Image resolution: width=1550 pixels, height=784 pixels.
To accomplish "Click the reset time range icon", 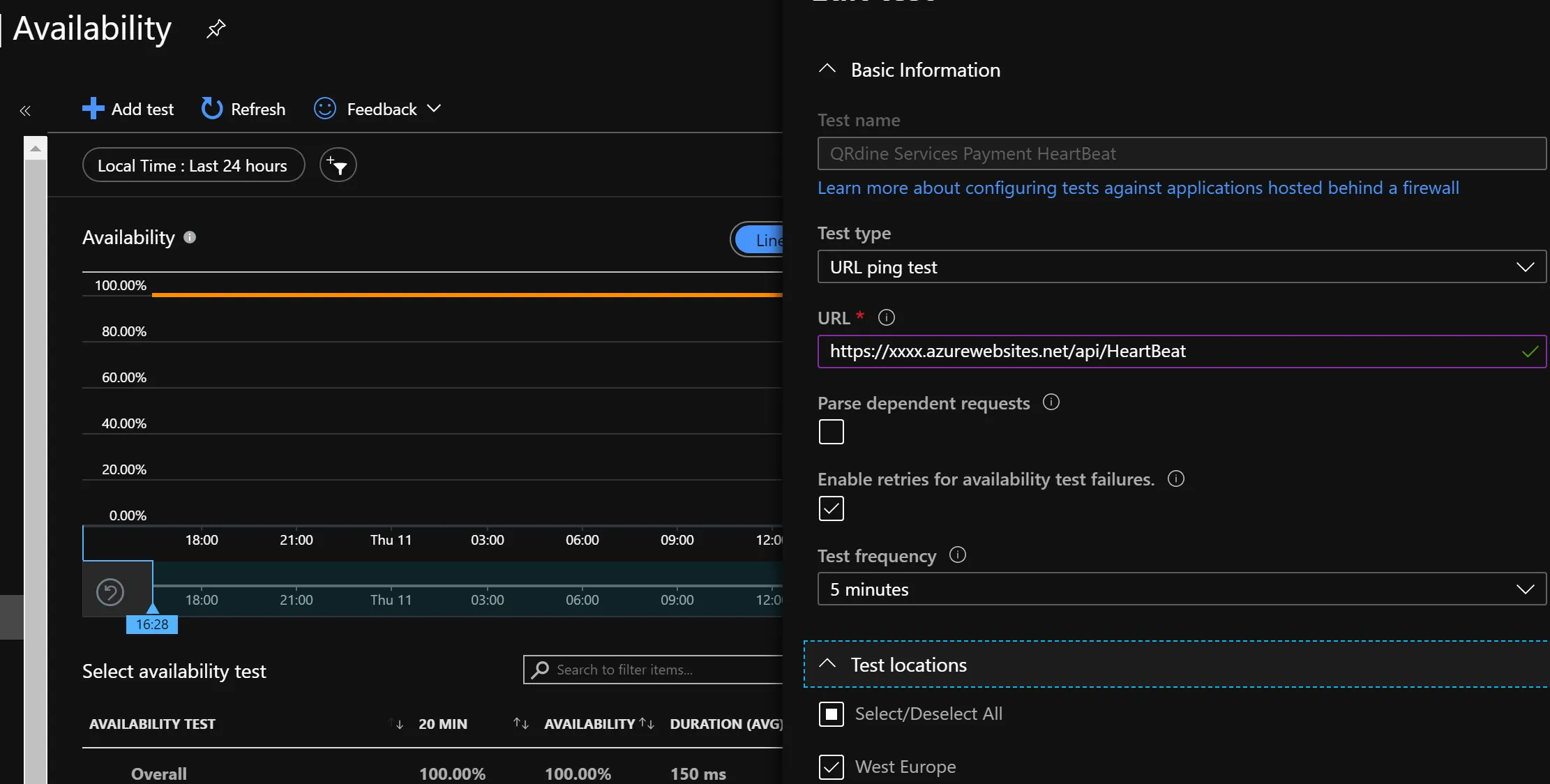I will tap(110, 592).
